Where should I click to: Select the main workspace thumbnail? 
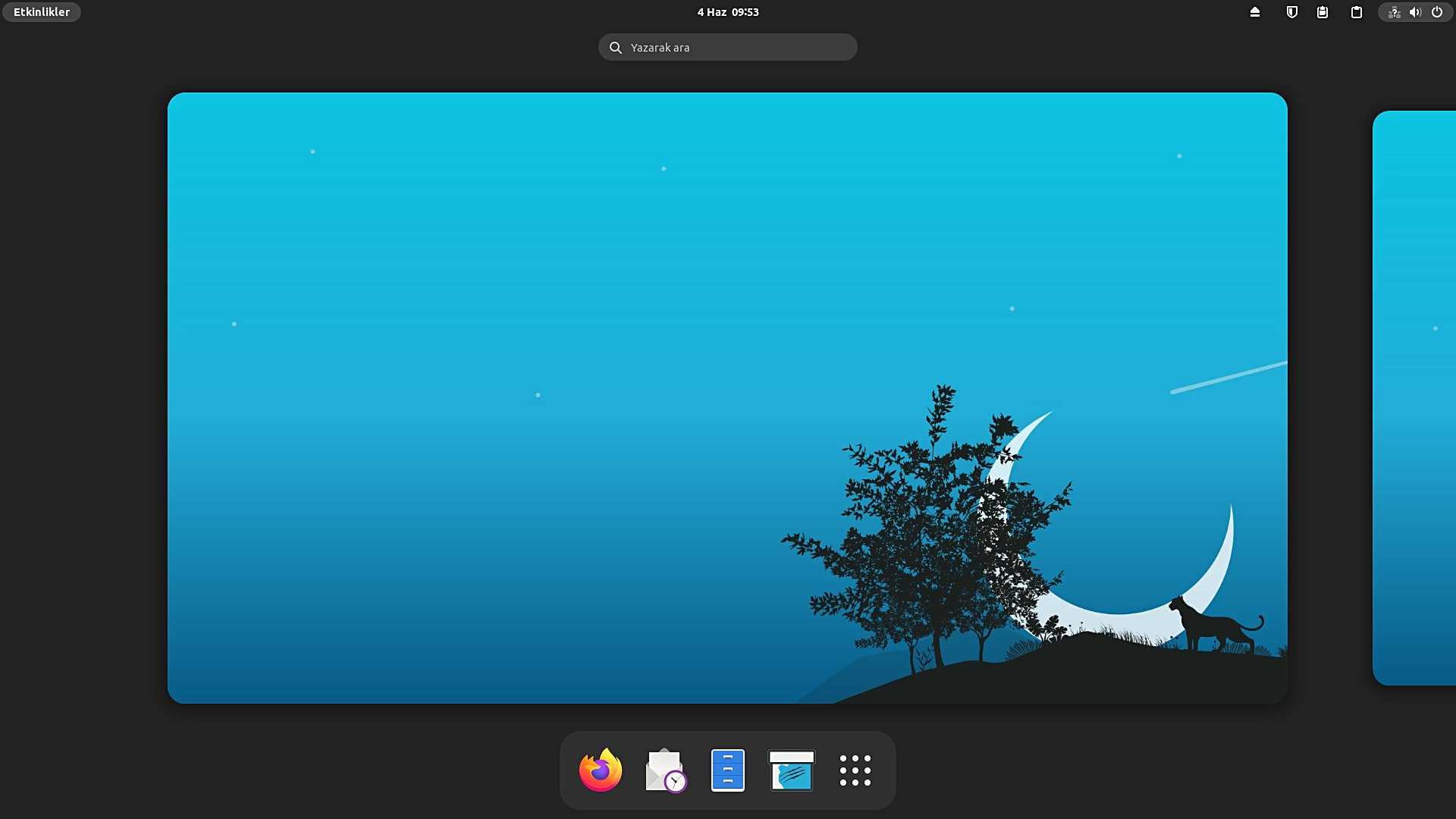pos(726,397)
